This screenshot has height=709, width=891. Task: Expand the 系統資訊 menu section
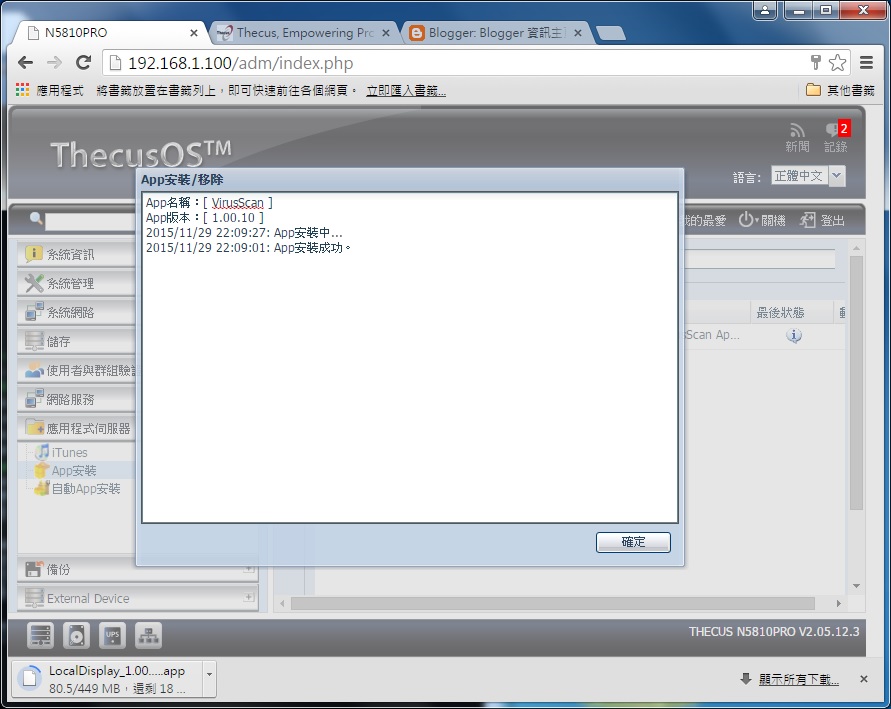click(77, 255)
